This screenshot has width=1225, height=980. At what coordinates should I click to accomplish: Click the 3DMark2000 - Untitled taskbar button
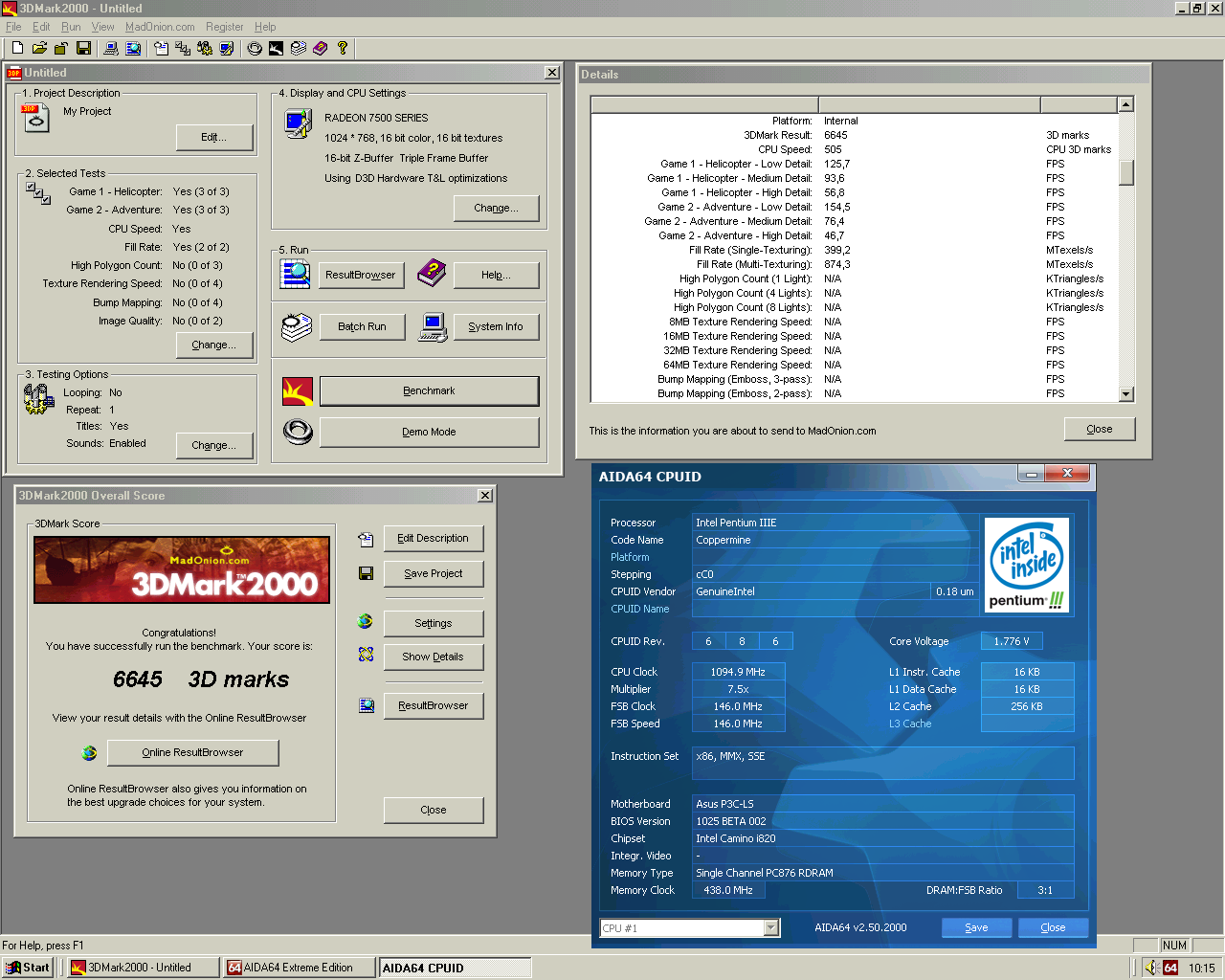tap(144, 968)
